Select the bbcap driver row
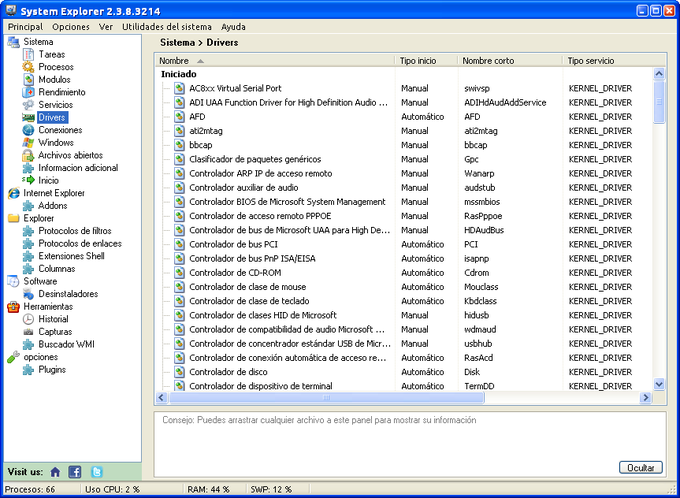The image size is (680, 498). click(x=403, y=145)
